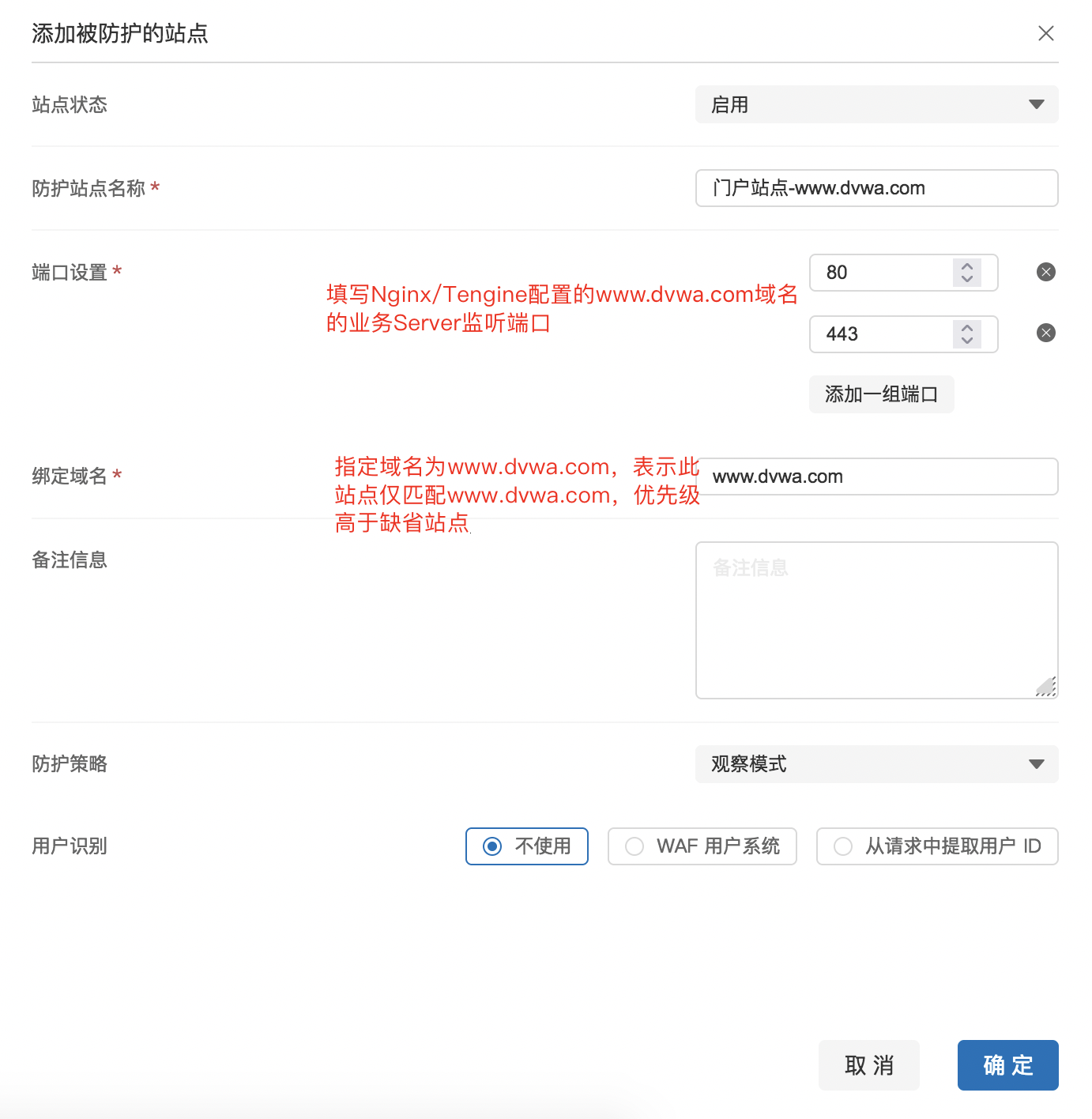The image size is (1092, 1119).
Task: Decrease port 443 value with down arrow
Action: pyautogui.click(x=967, y=341)
